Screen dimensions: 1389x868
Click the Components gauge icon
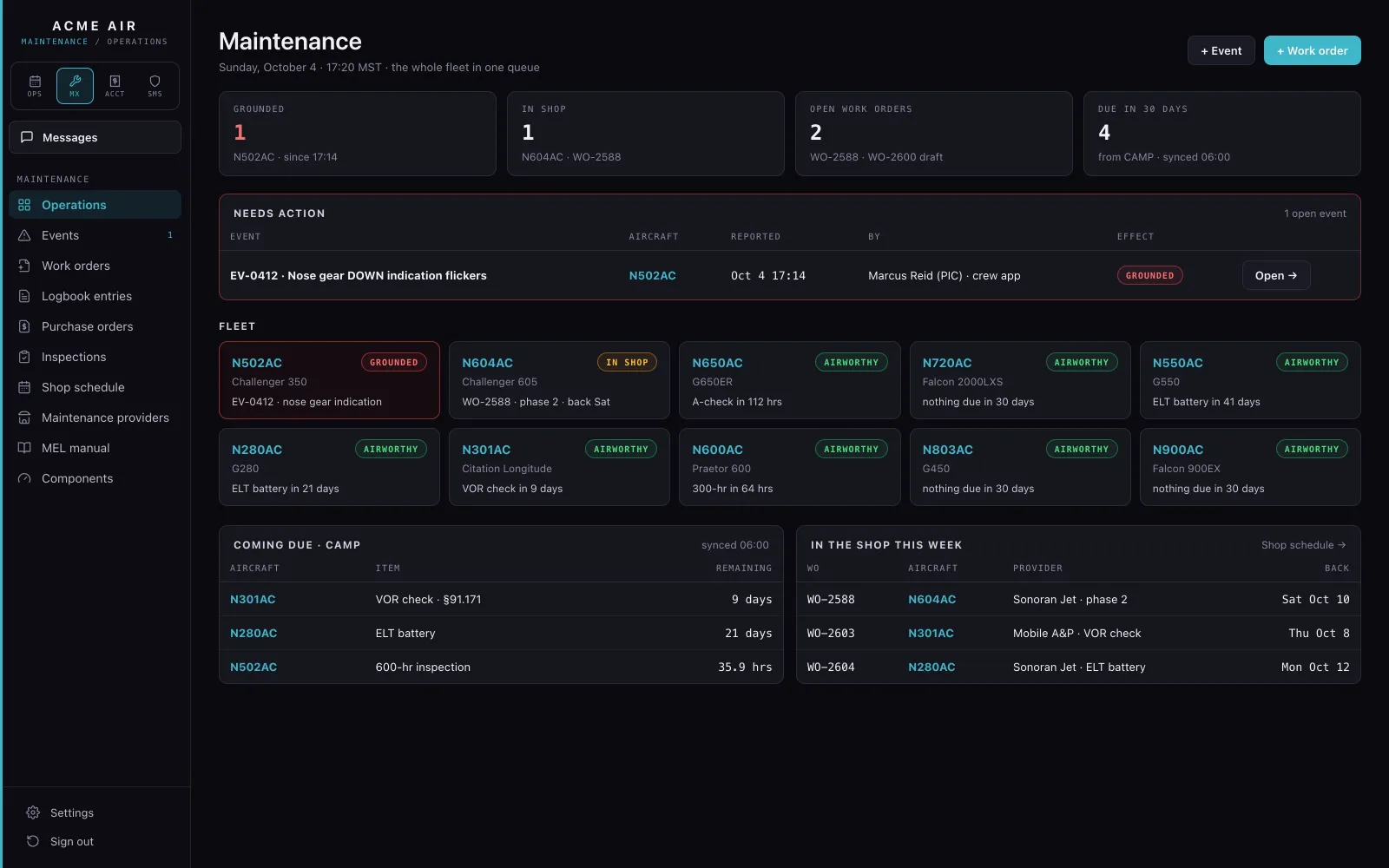tap(24, 478)
